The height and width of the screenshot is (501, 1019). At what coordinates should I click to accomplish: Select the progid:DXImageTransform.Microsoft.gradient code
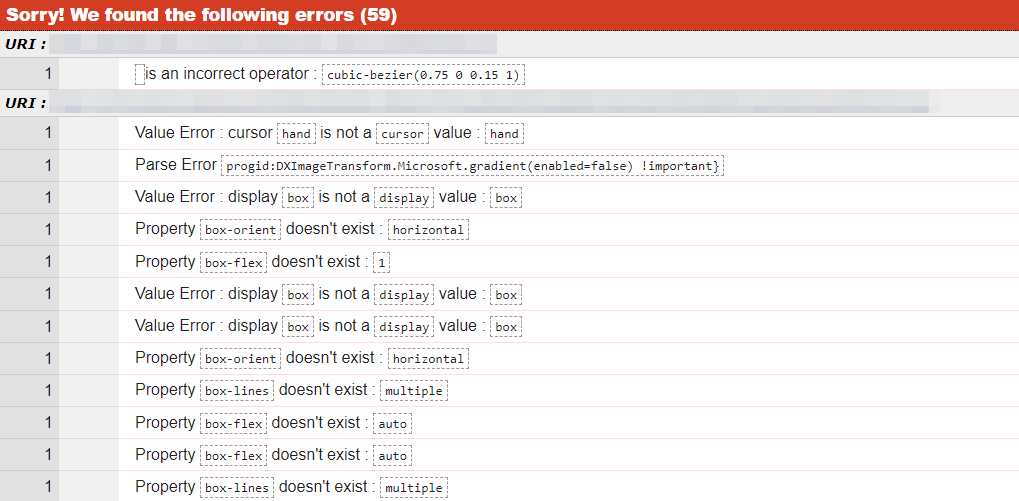tap(472, 166)
